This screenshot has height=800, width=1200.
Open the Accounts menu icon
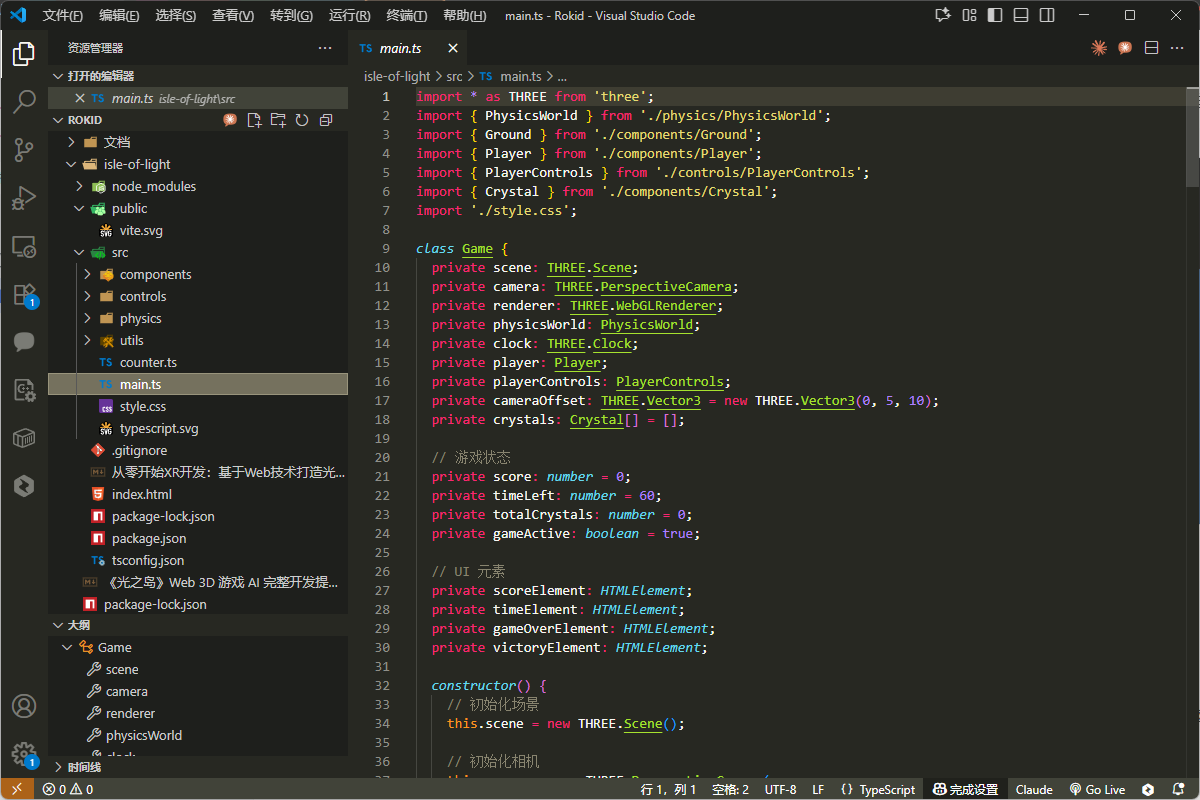[x=24, y=706]
